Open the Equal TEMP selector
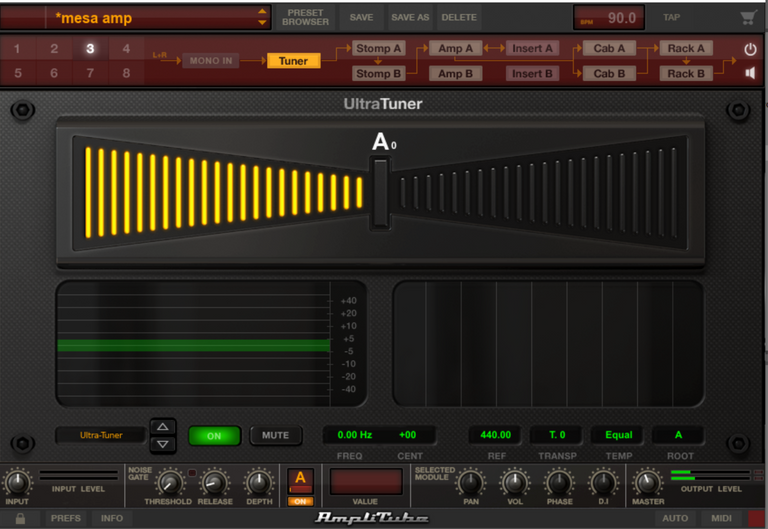 pyautogui.click(x=619, y=435)
